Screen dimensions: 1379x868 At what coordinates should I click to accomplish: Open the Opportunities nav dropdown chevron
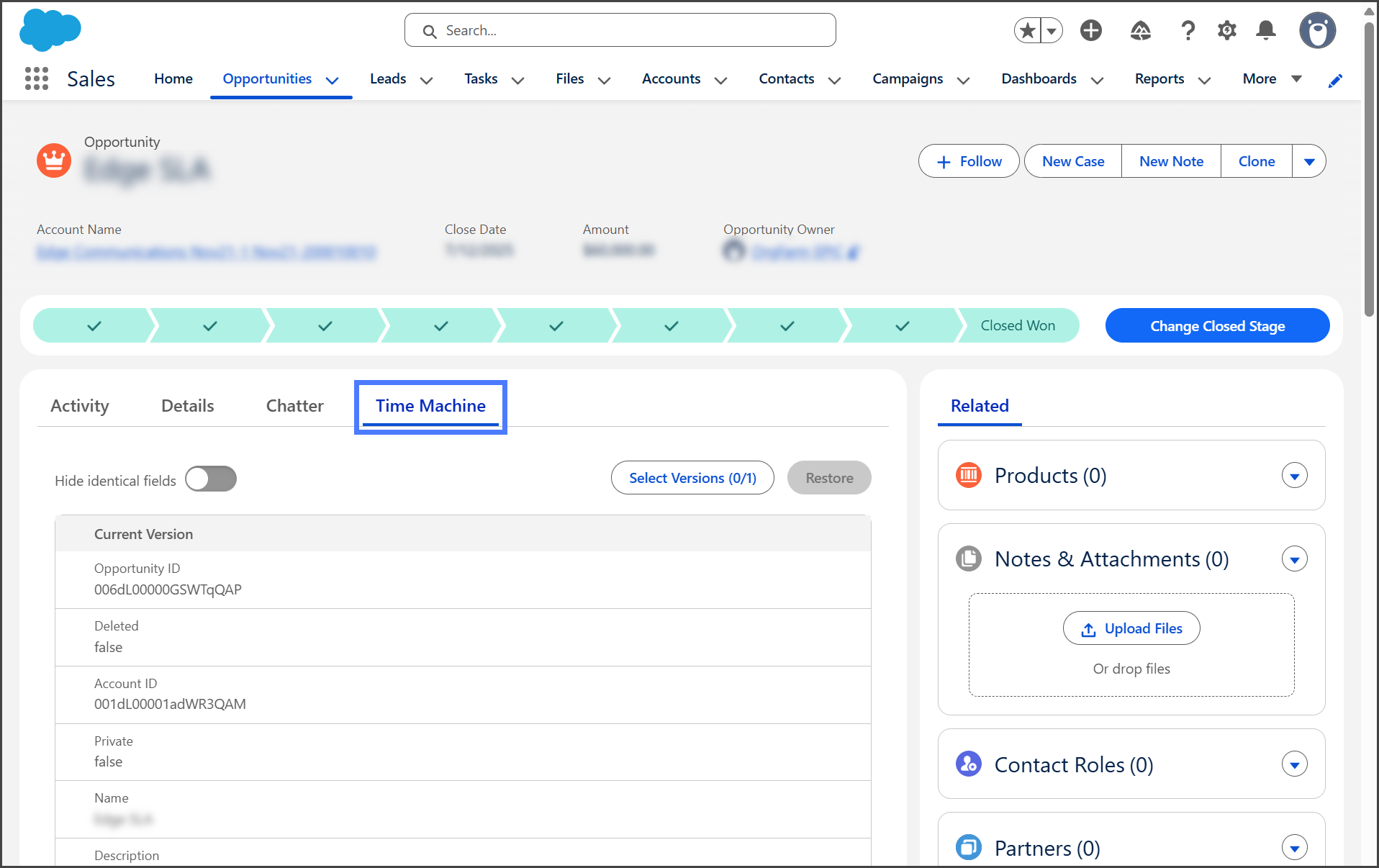332,80
